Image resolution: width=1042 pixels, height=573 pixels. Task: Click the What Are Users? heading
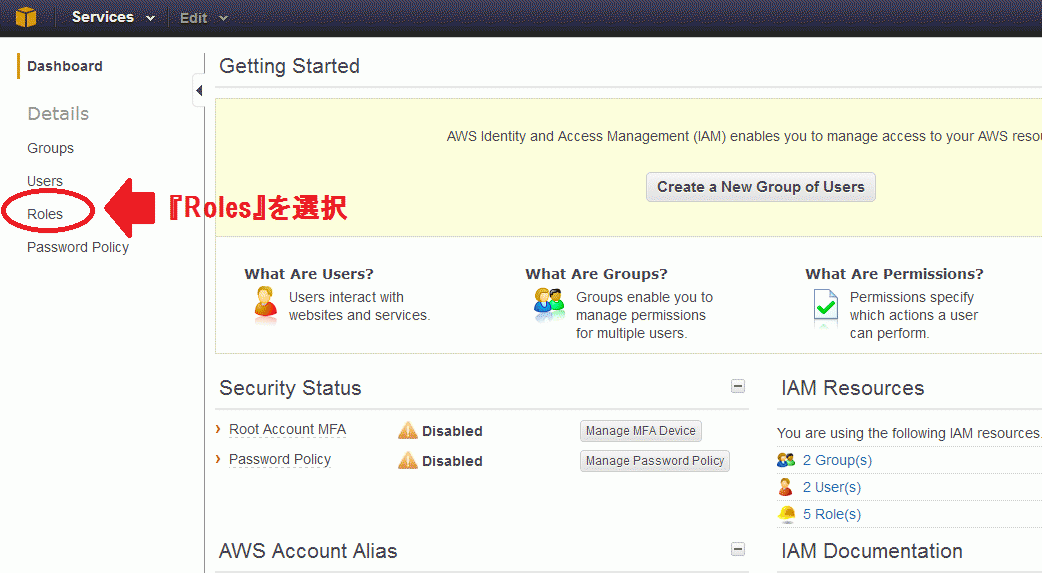309,274
